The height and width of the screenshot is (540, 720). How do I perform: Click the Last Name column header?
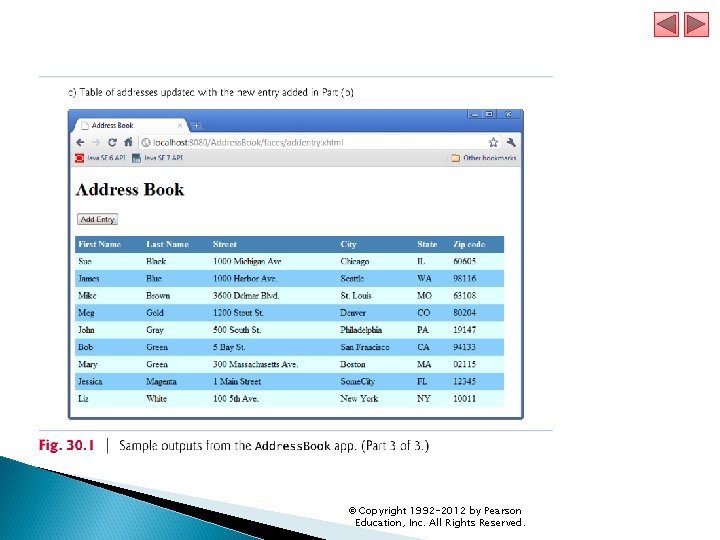click(168, 244)
